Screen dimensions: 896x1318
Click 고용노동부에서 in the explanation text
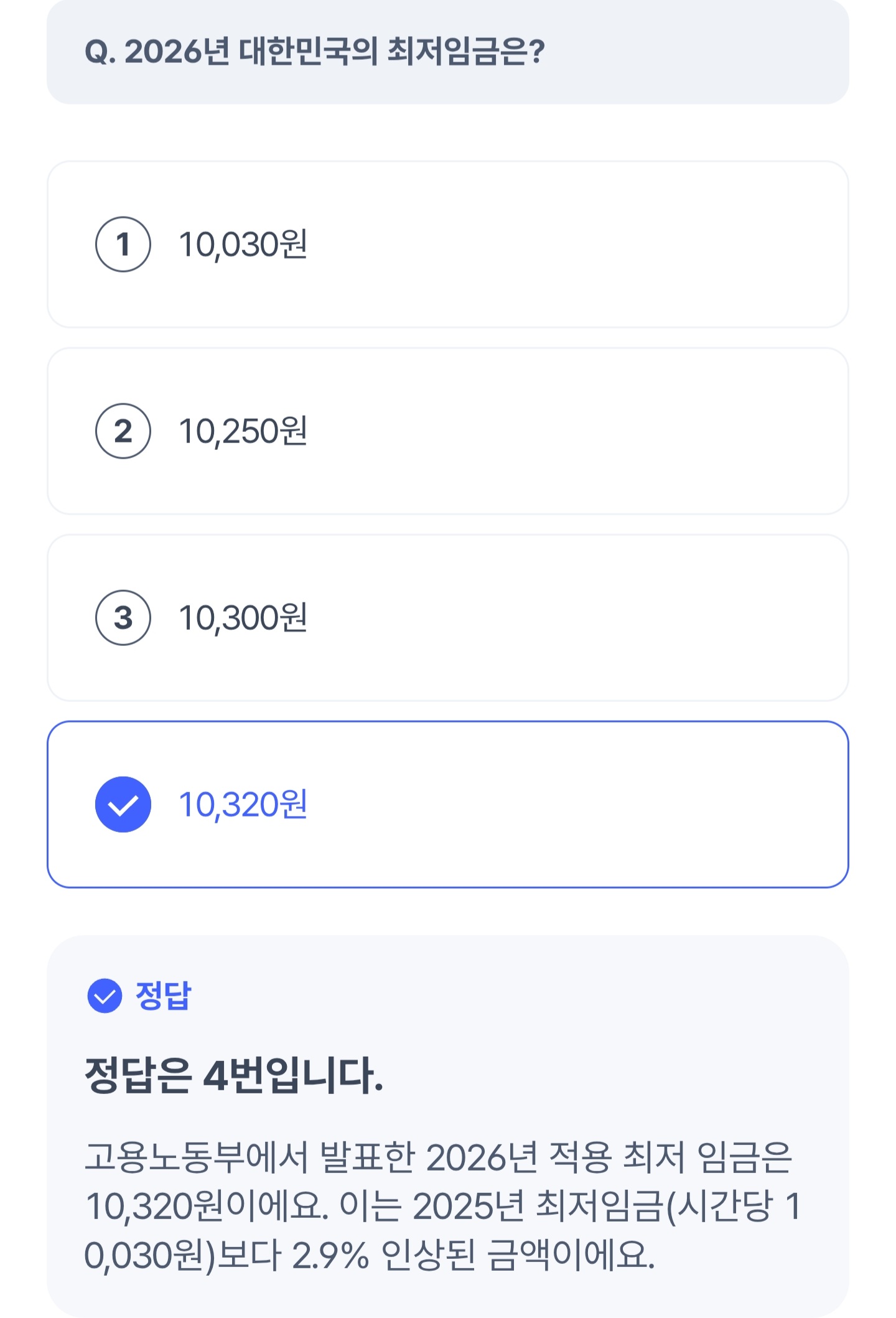tap(197, 1157)
